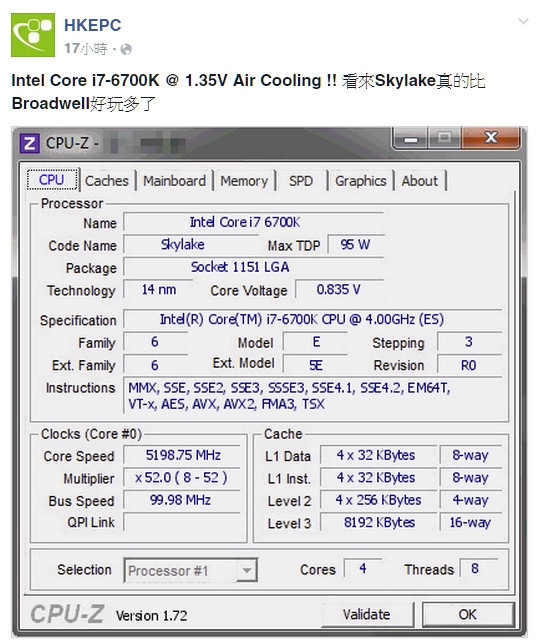The width and height of the screenshot is (539, 643).
Task: Click the L1 Inst. 8-way associativity
Action: (470, 478)
